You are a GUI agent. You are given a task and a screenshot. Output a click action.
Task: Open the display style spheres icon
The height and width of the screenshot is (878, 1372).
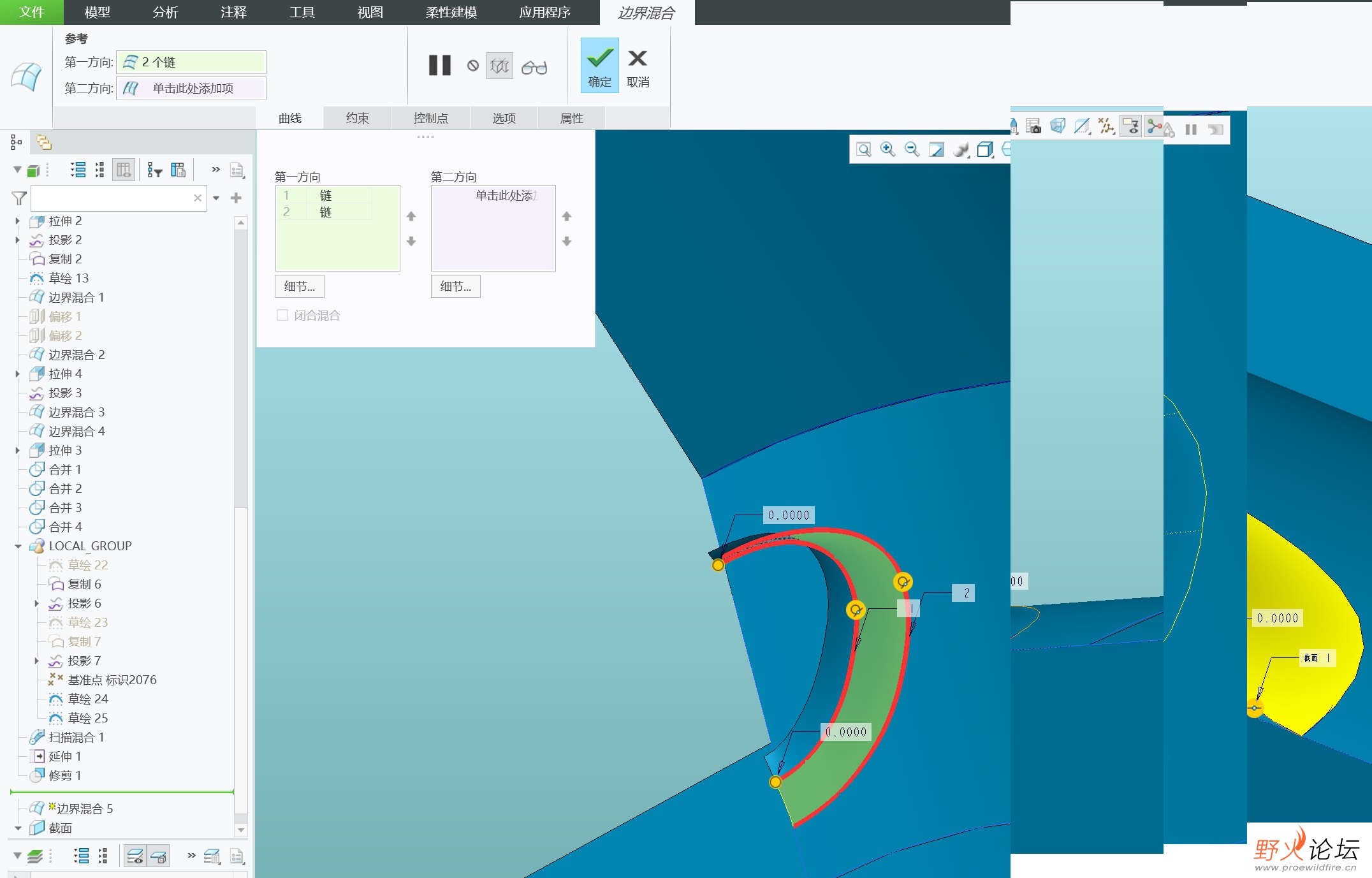961,149
